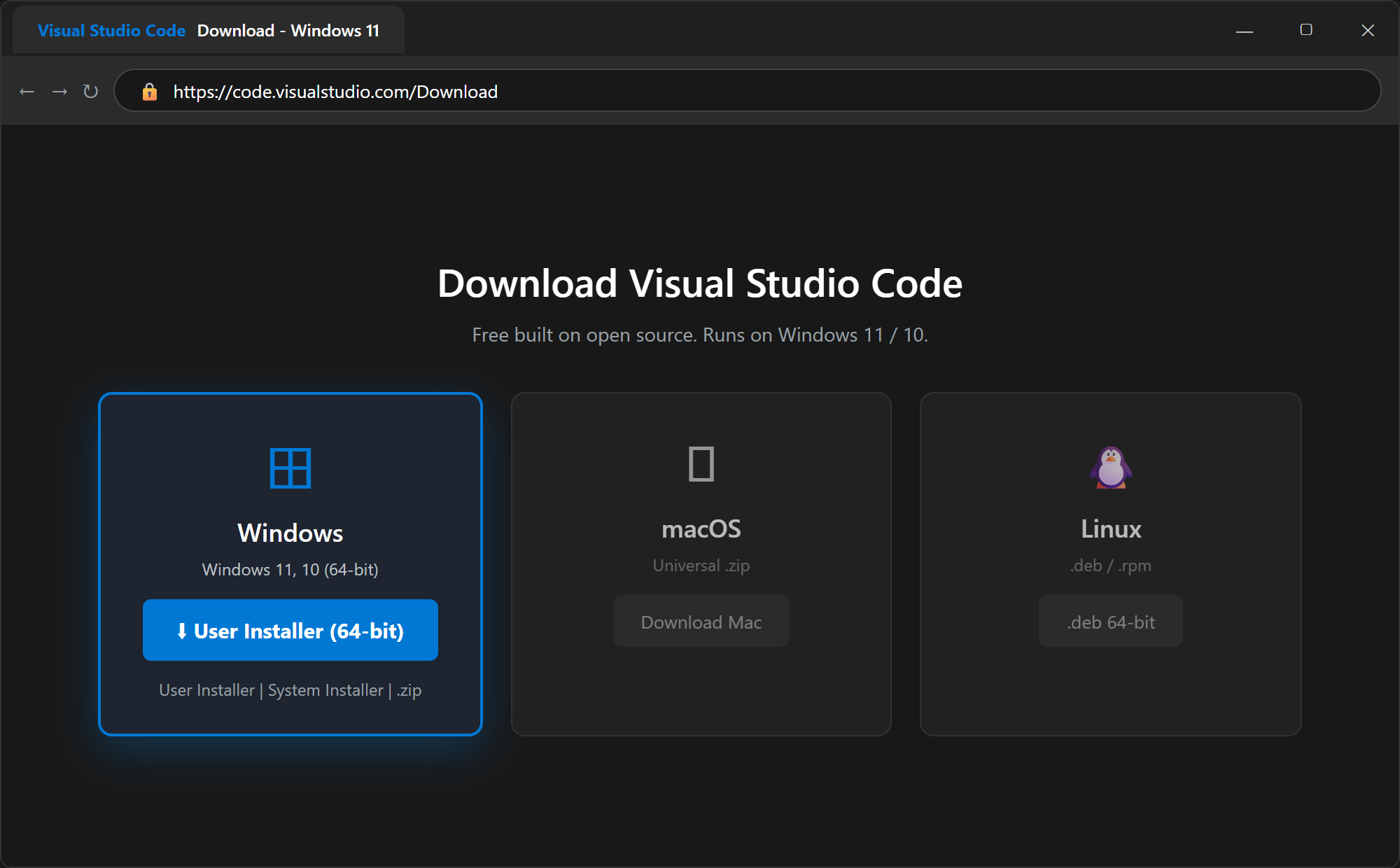Click the padlock site security icon
Viewport: 1400px width, 868px height.
click(x=149, y=92)
